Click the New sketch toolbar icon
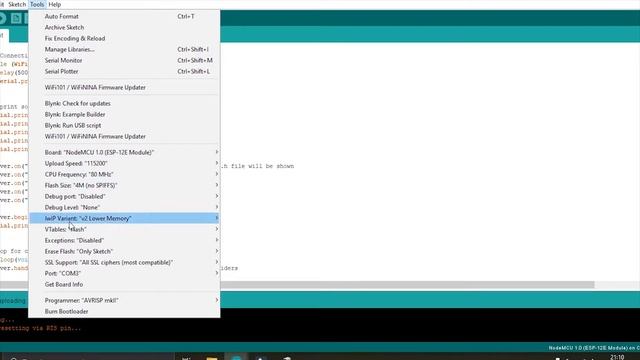Viewport: 640px width, 360px height. click(x=16, y=18)
